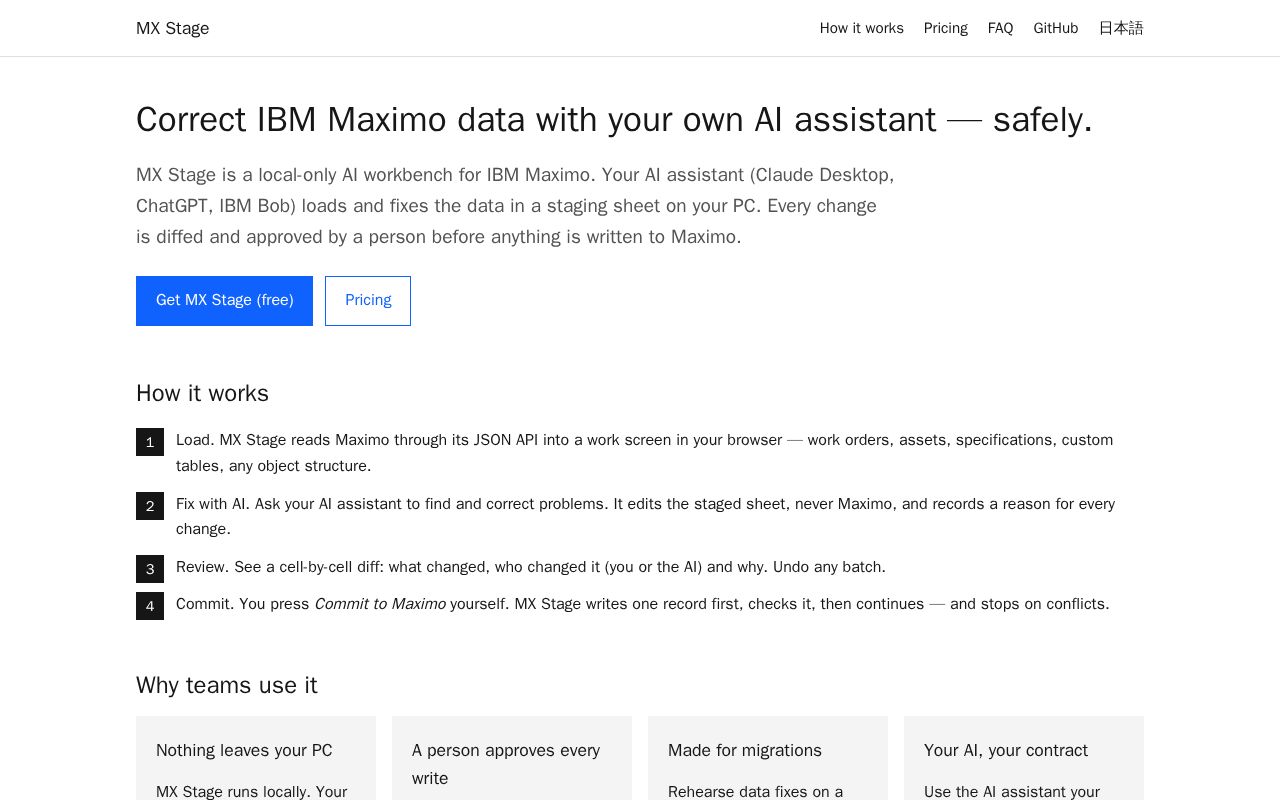Select step number 1 badge for Load
Viewport: 1280px width, 800px height.
(x=150, y=442)
